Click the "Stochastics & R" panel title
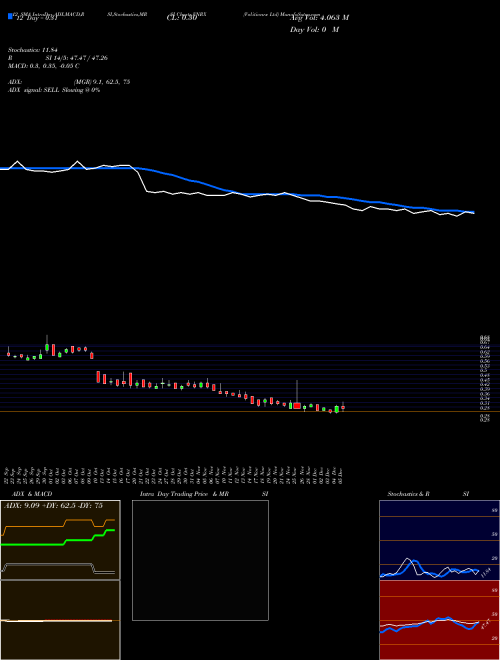Viewport: 500px width, 660px height. click(408, 494)
